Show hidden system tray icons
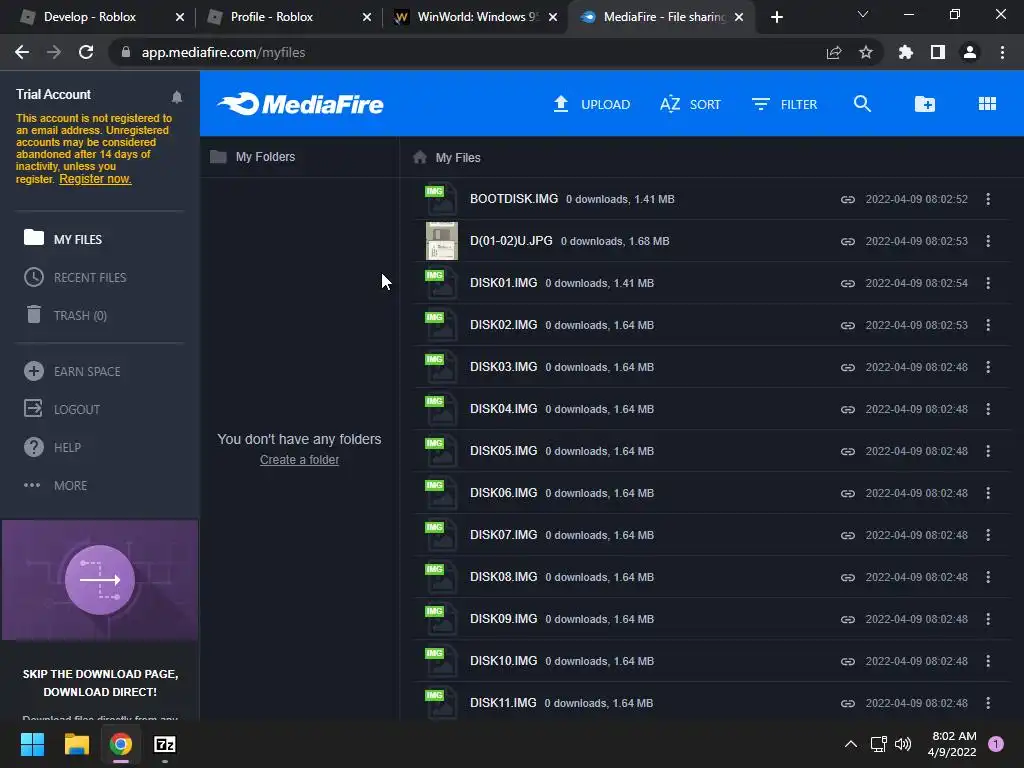 pyautogui.click(x=850, y=744)
